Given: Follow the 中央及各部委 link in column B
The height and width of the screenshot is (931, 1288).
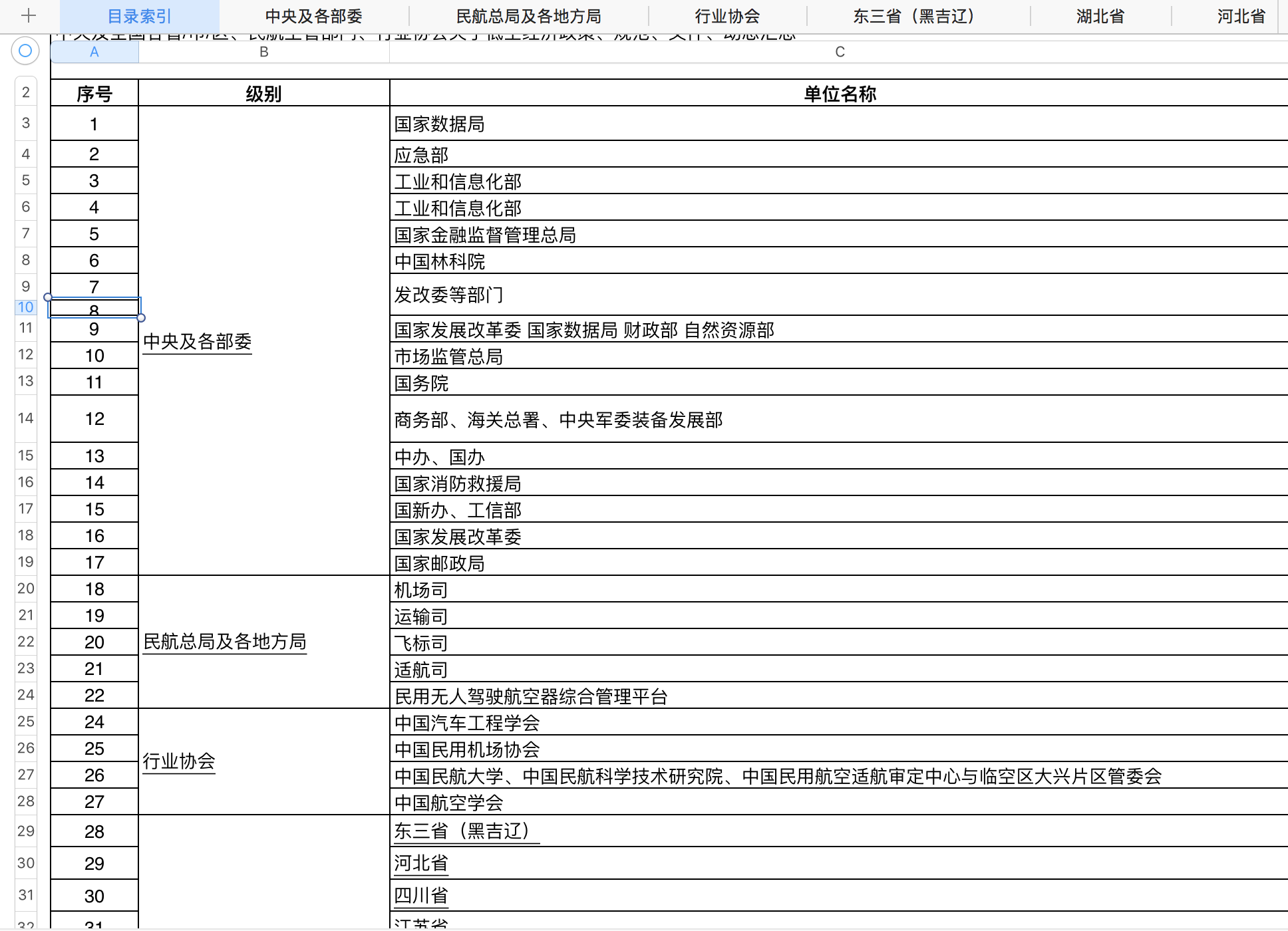Looking at the screenshot, I should (x=197, y=342).
